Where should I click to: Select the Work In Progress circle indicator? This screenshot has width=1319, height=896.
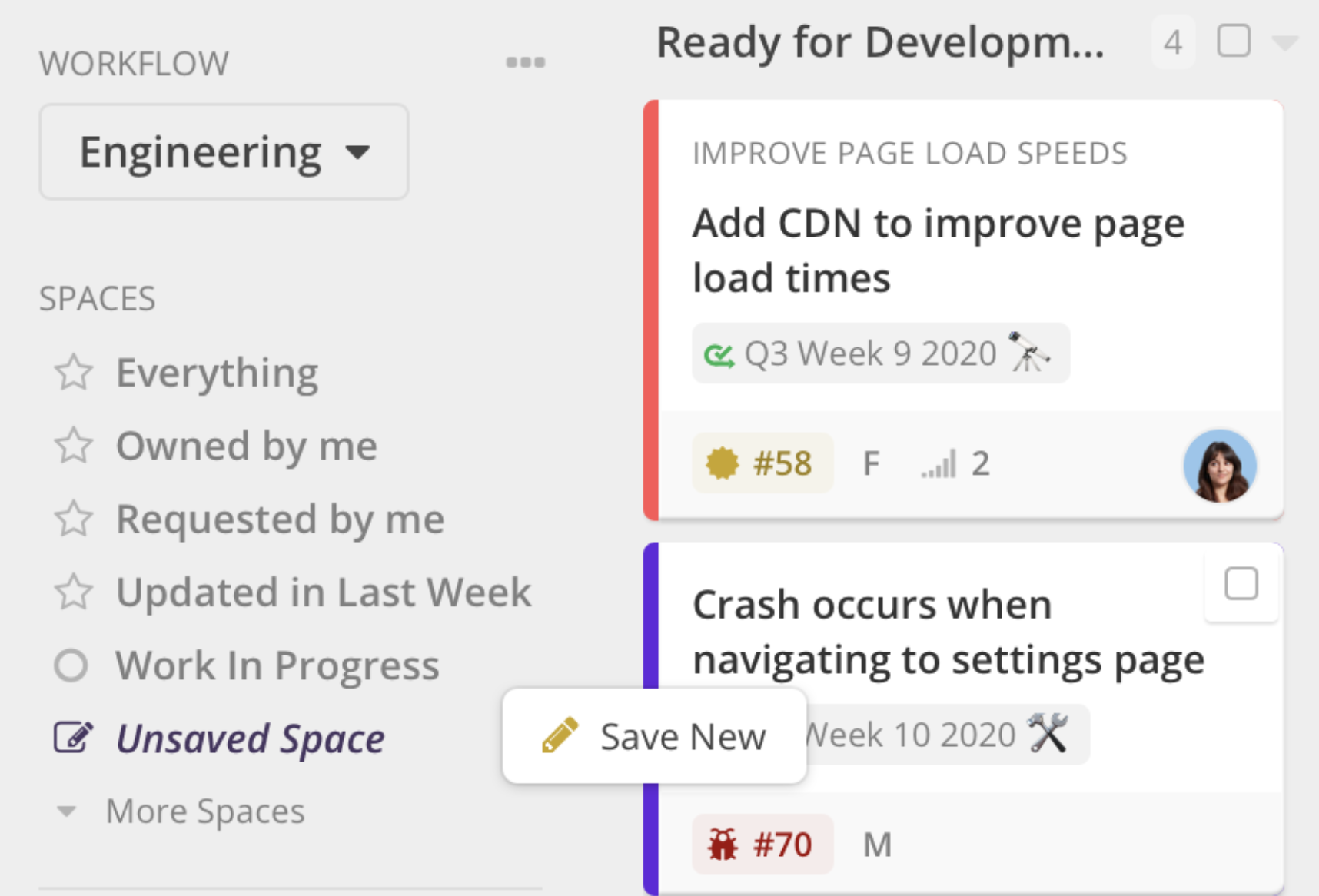pos(71,665)
